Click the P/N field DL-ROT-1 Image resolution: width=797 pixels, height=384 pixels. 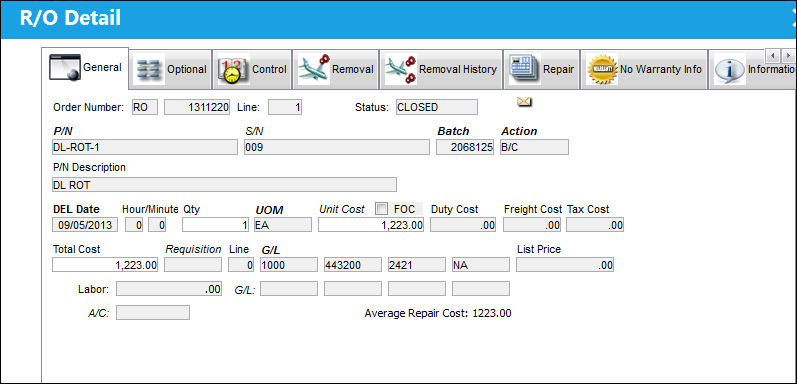[144, 147]
